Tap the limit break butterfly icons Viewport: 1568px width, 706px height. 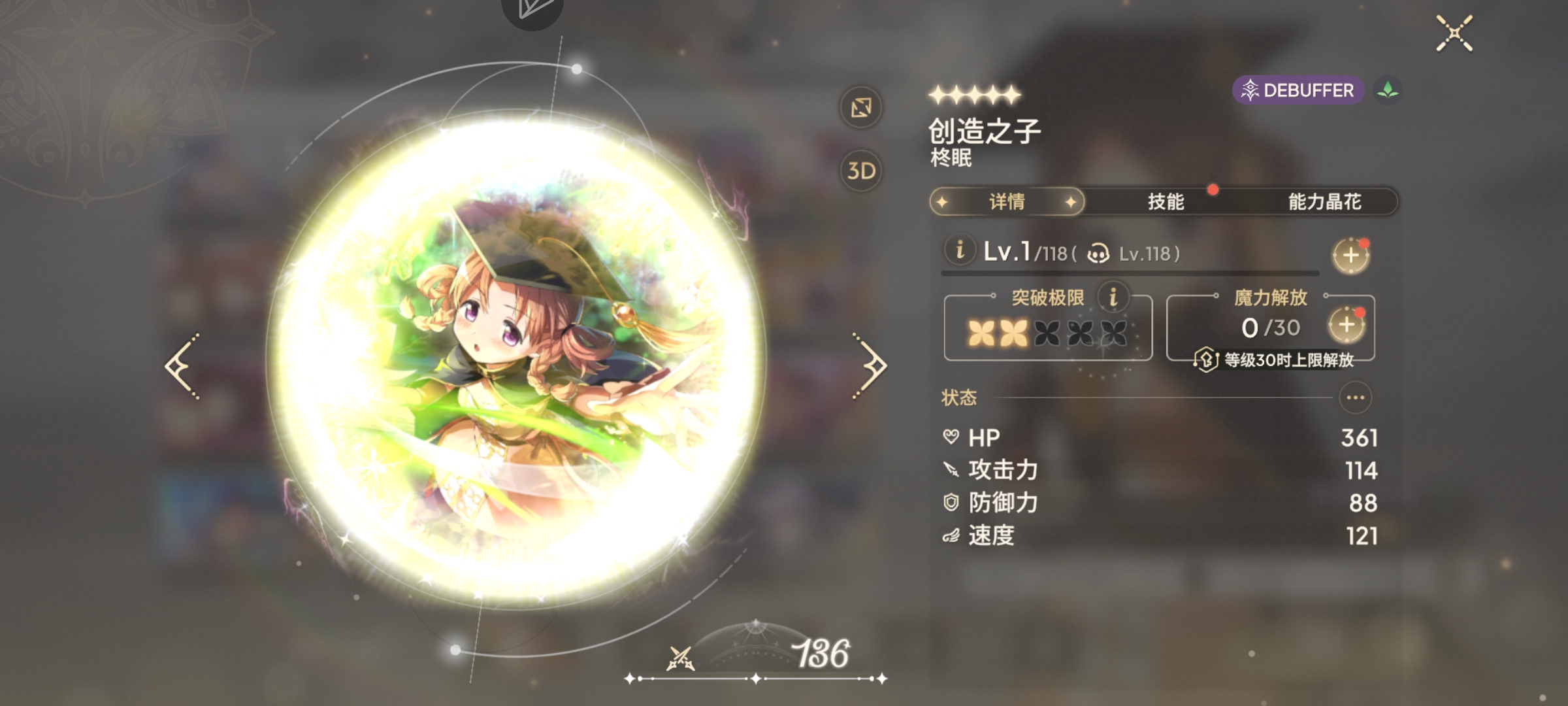(x=1047, y=333)
